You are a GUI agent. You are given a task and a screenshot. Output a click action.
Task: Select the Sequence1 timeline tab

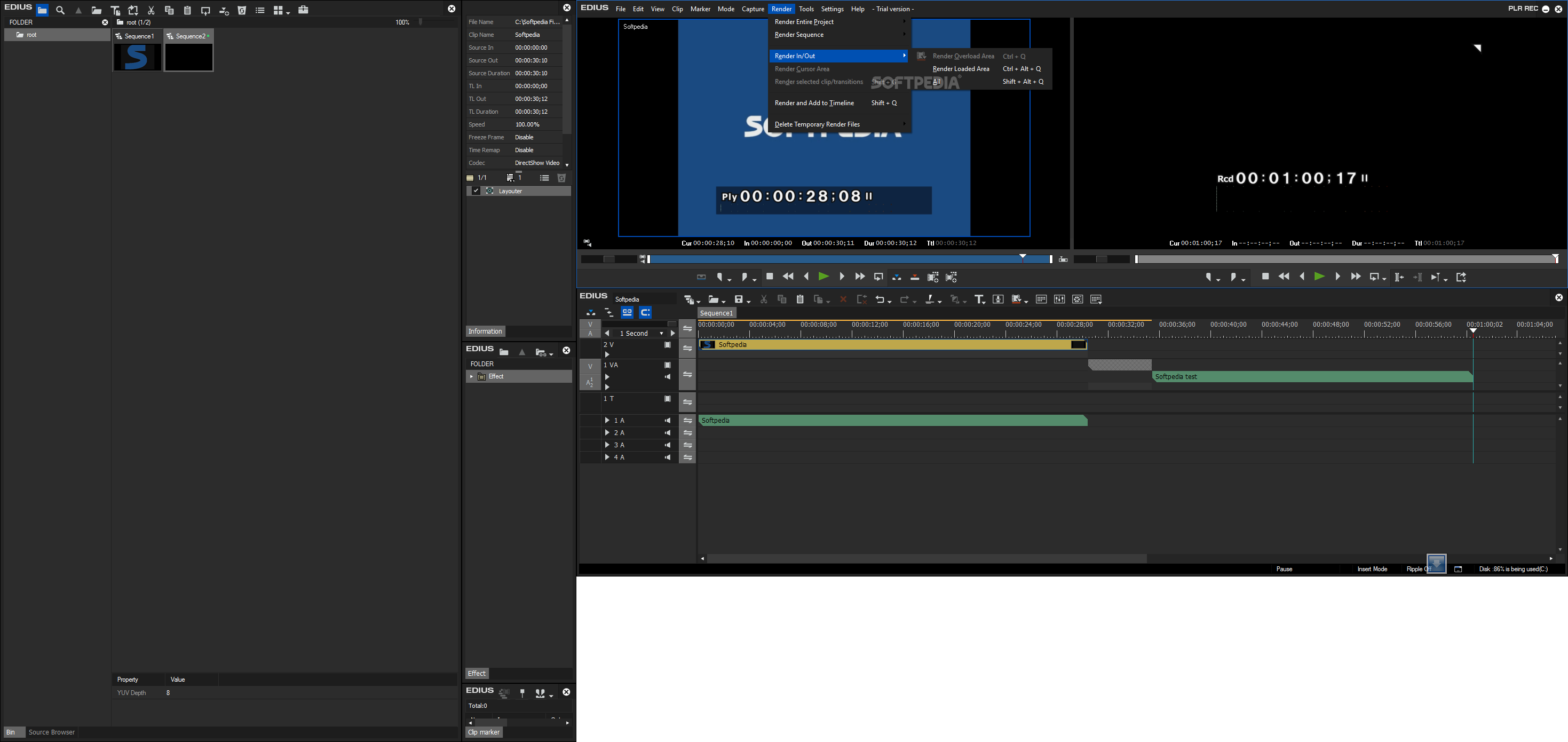(x=717, y=313)
